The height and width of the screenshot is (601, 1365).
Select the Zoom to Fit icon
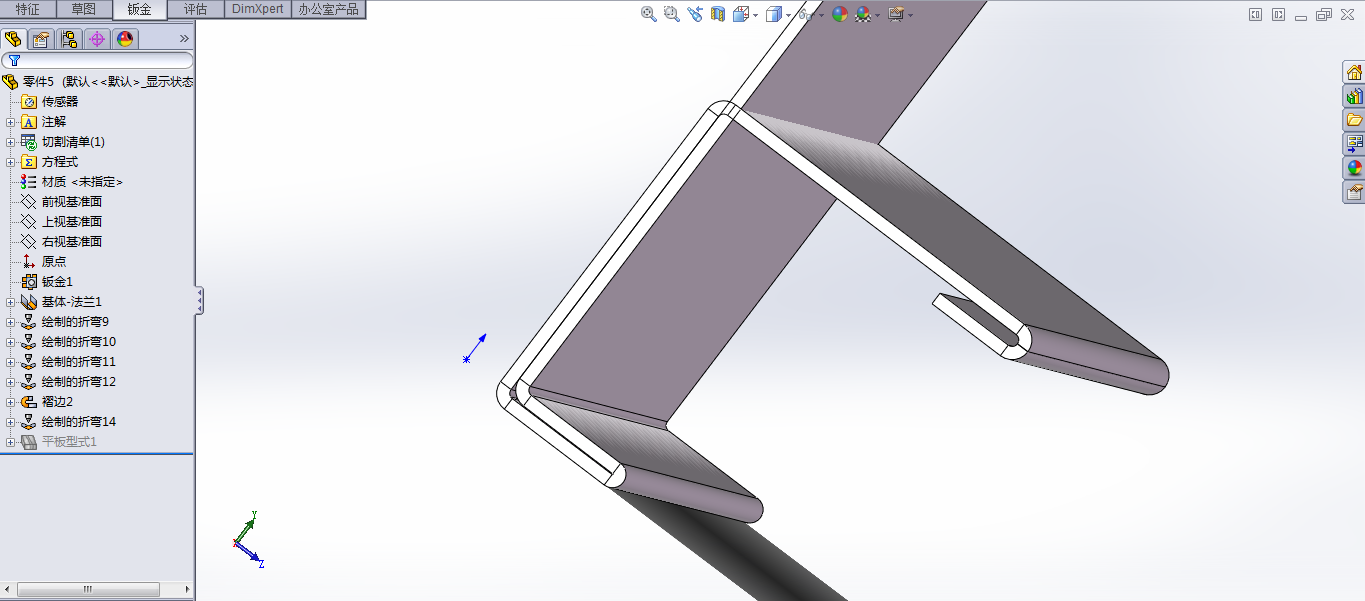click(x=648, y=14)
